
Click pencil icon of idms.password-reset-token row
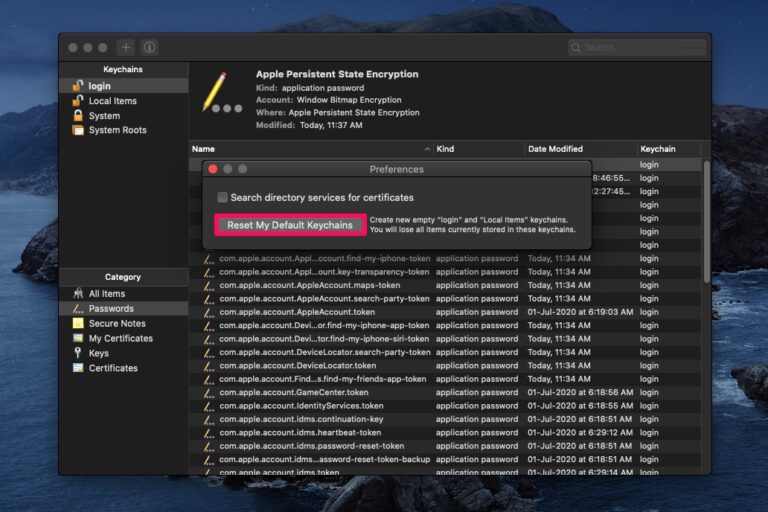tap(209, 446)
